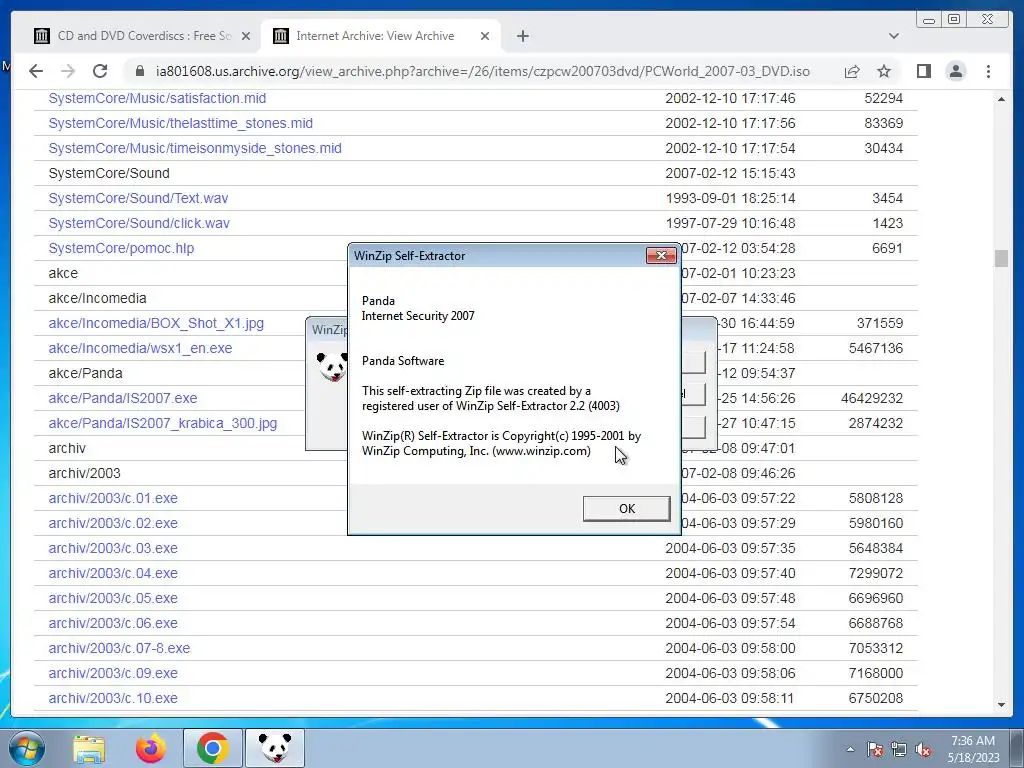This screenshot has height=768, width=1024.
Task: Click the SystemCore/Sound folder row text
Action: pos(108,173)
